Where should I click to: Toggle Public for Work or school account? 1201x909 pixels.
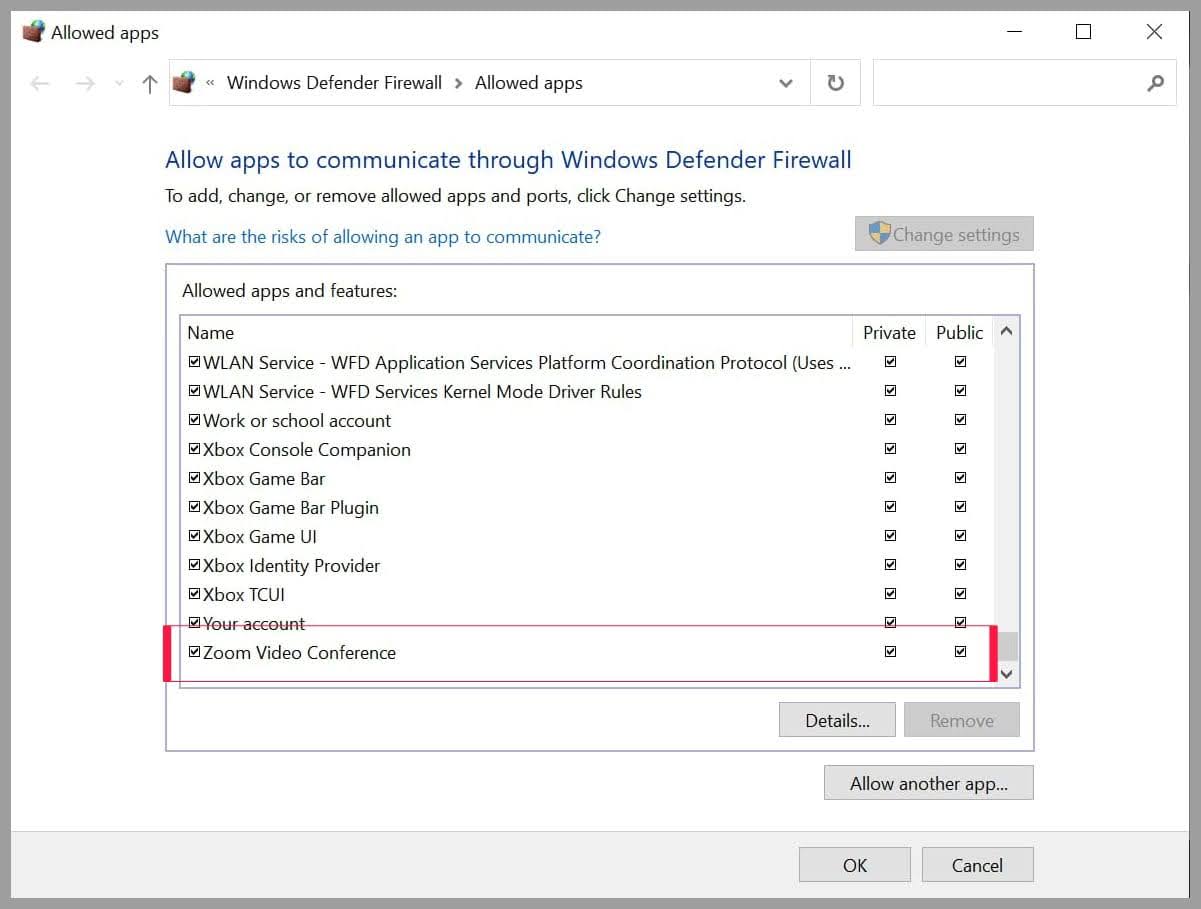tap(960, 420)
